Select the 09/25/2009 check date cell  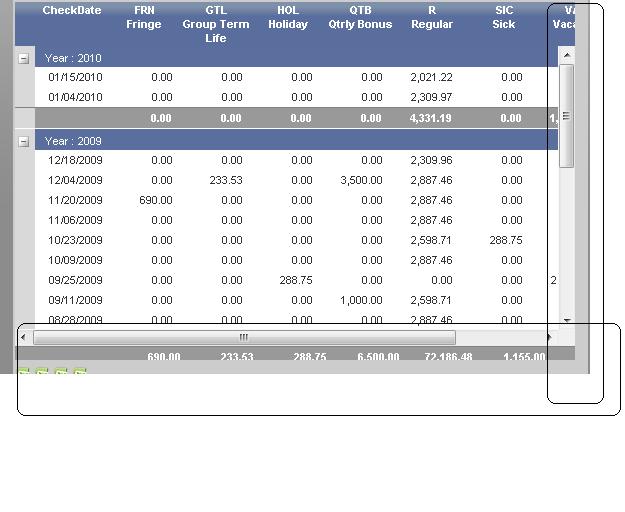pos(75,280)
